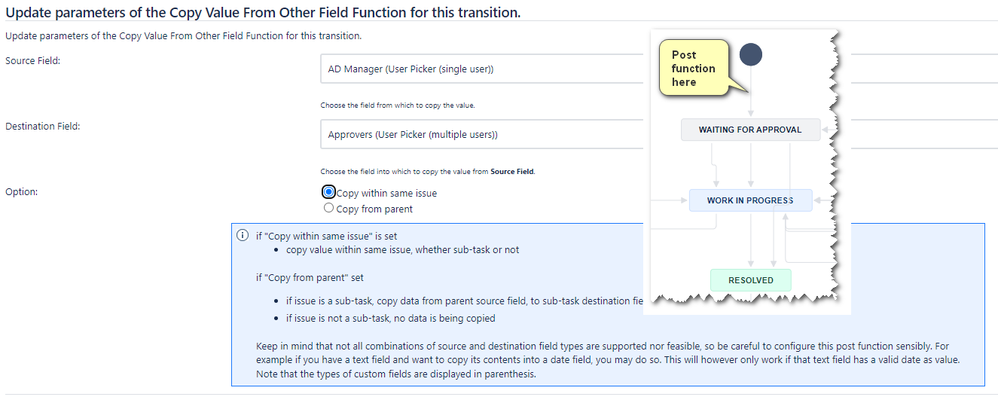
Task: Select the RESOLVED status box
Action: click(750, 280)
